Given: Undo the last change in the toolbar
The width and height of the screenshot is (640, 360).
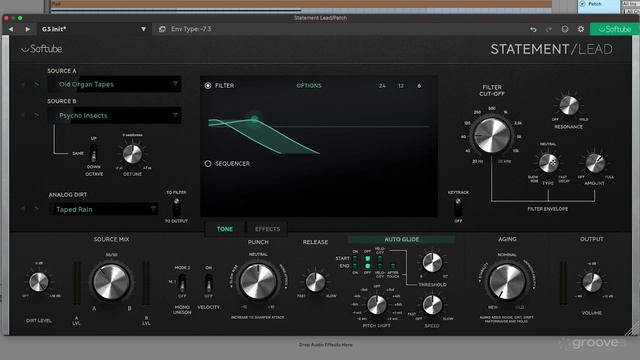Looking at the screenshot, I should (533, 29).
